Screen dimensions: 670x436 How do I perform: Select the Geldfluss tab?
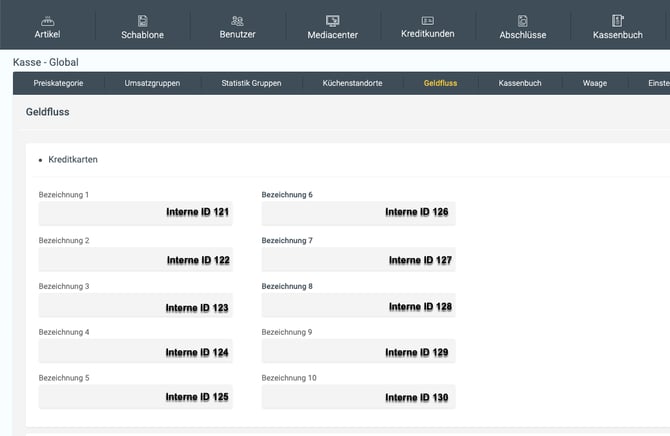(x=440, y=83)
